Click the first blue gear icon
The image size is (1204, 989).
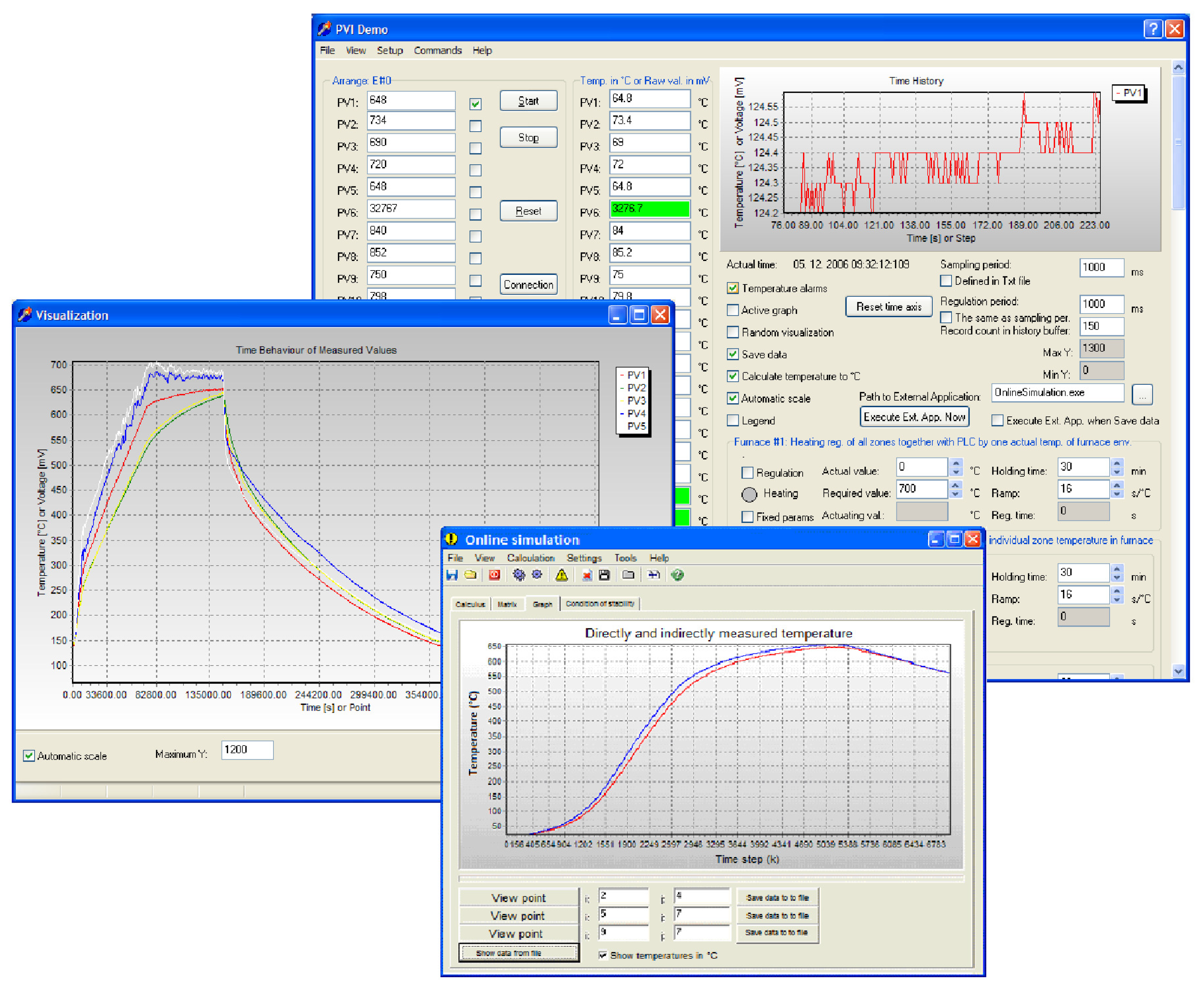(518, 575)
